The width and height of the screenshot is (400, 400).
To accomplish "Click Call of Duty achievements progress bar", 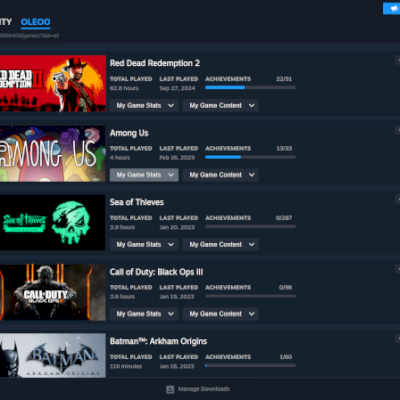I will [x=250, y=296].
